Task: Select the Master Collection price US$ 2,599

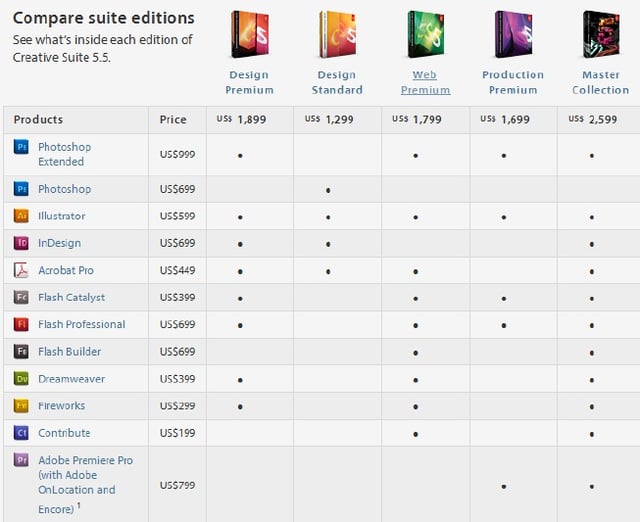Action: click(593, 119)
